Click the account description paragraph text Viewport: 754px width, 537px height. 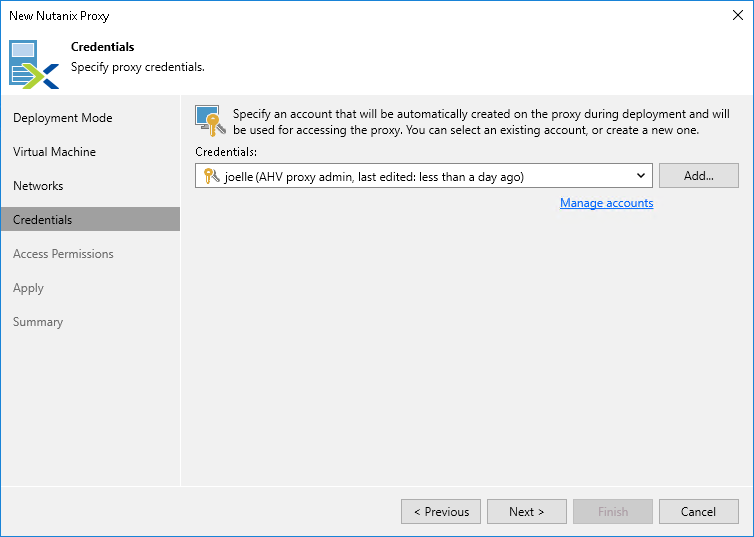(481, 122)
